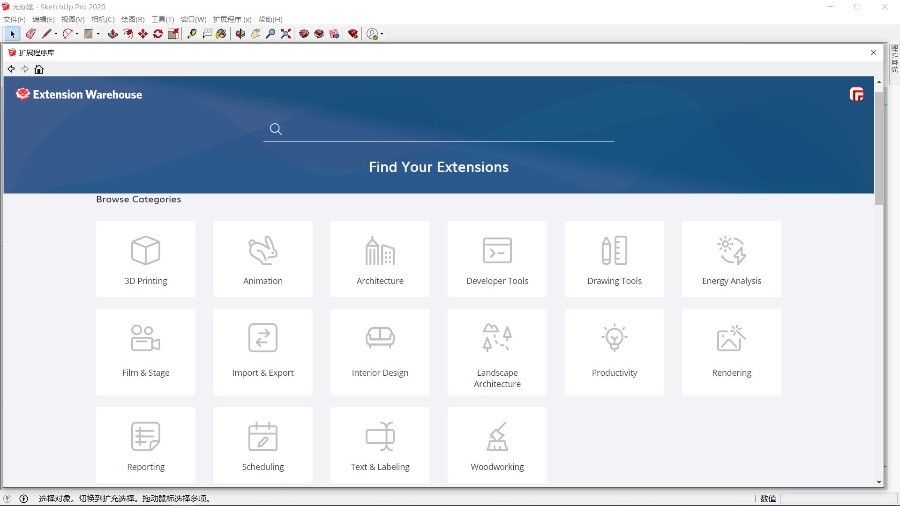Expand the line tool dropdown arrow
The width and height of the screenshot is (900, 506).
56,35
